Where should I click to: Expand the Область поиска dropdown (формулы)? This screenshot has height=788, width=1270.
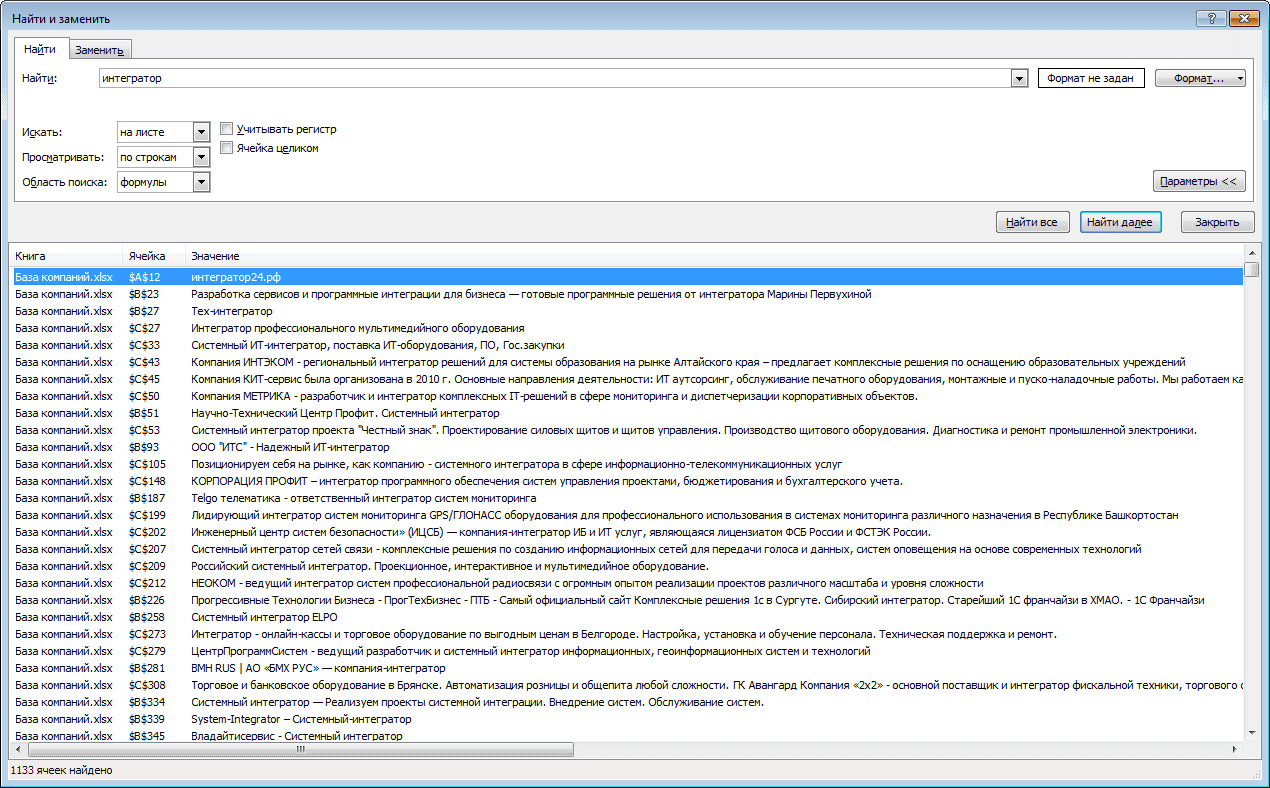tap(201, 182)
